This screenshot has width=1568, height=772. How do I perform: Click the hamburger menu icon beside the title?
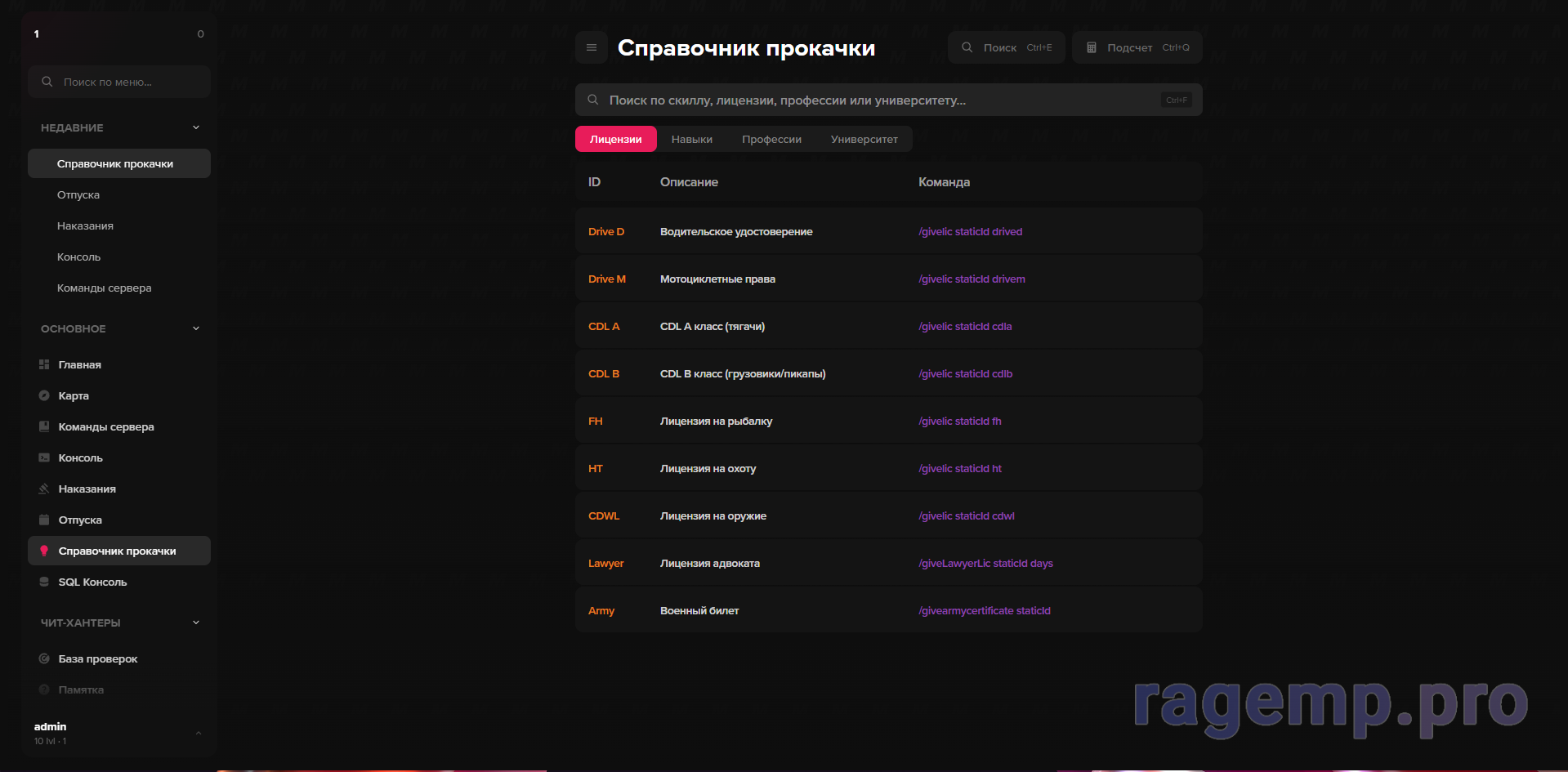coord(592,47)
